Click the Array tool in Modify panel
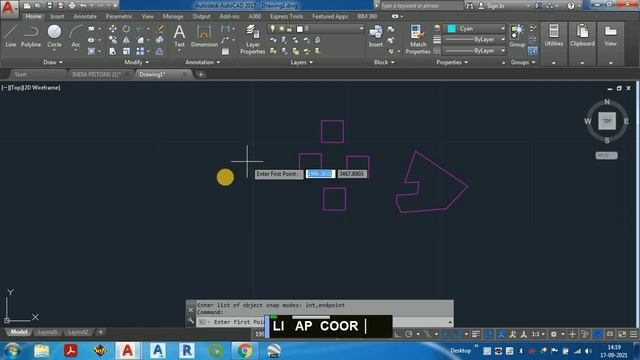 pos(140,51)
